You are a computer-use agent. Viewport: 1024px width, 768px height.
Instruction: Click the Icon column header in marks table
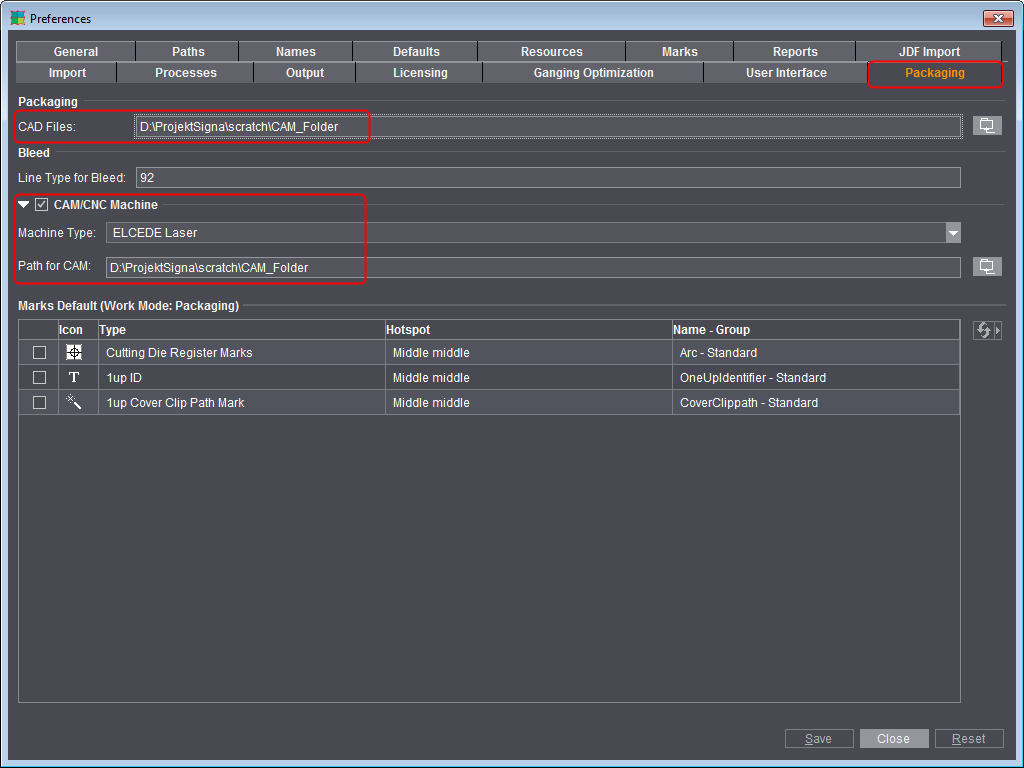coord(72,329)
